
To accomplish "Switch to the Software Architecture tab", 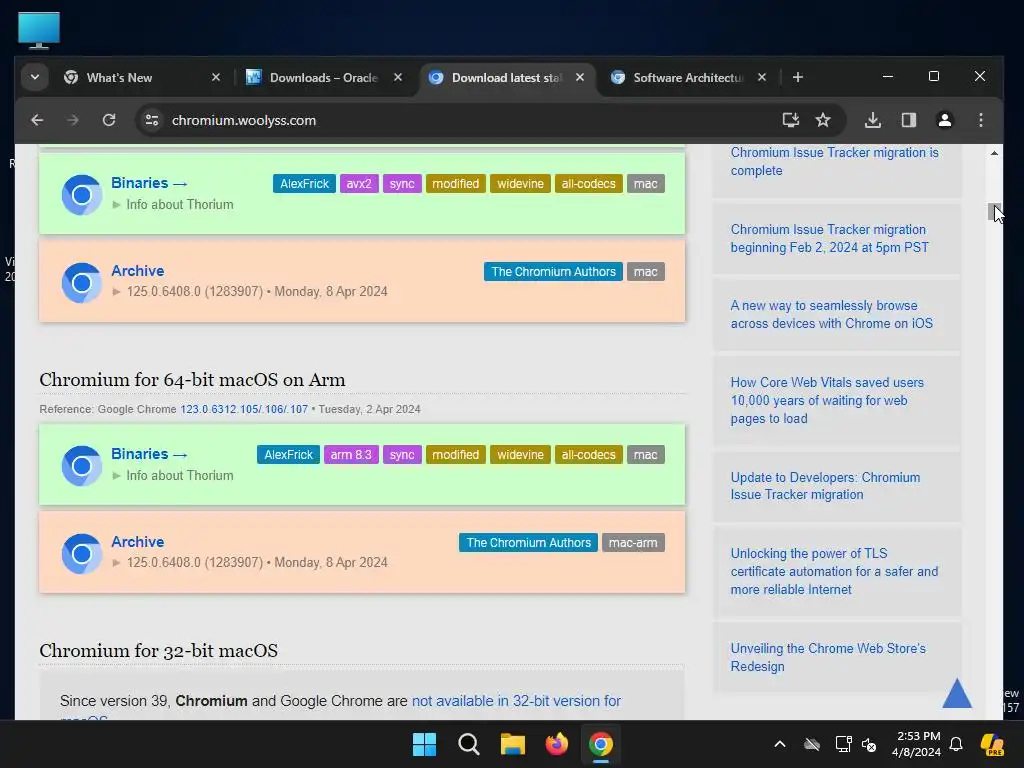I will pos(688,78).
